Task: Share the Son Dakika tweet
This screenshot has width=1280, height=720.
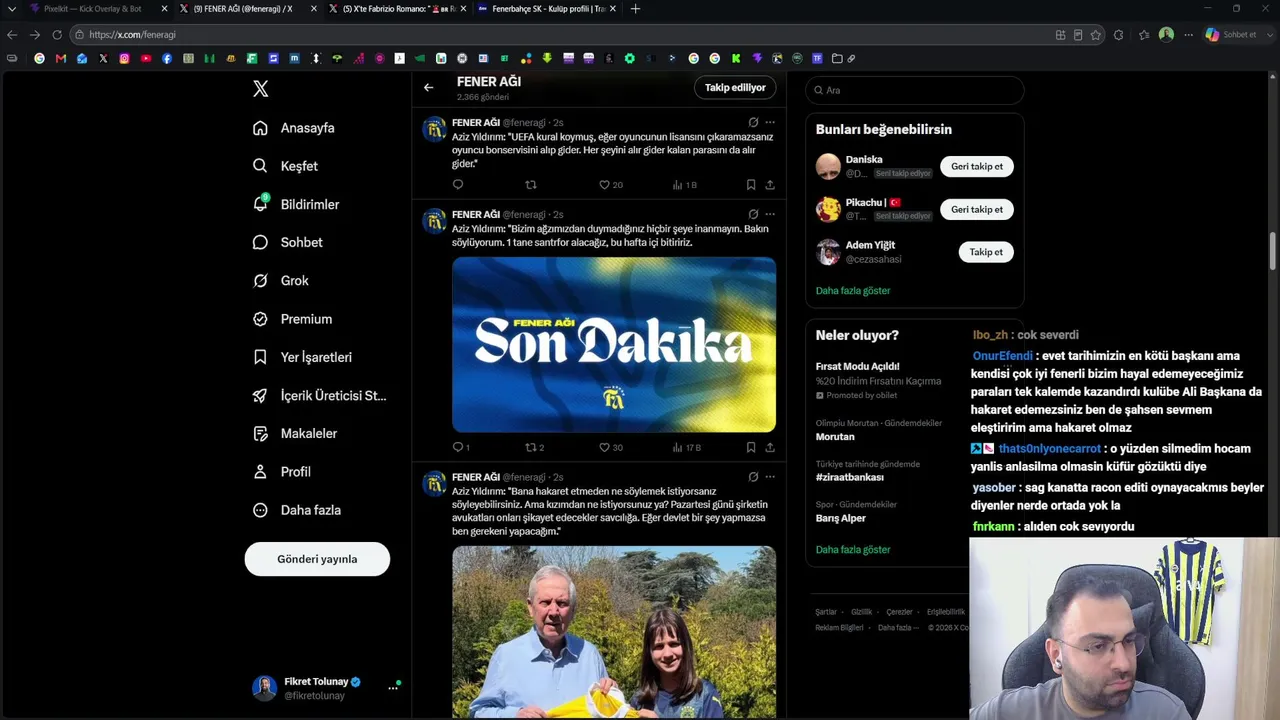Action: [770, 447]
